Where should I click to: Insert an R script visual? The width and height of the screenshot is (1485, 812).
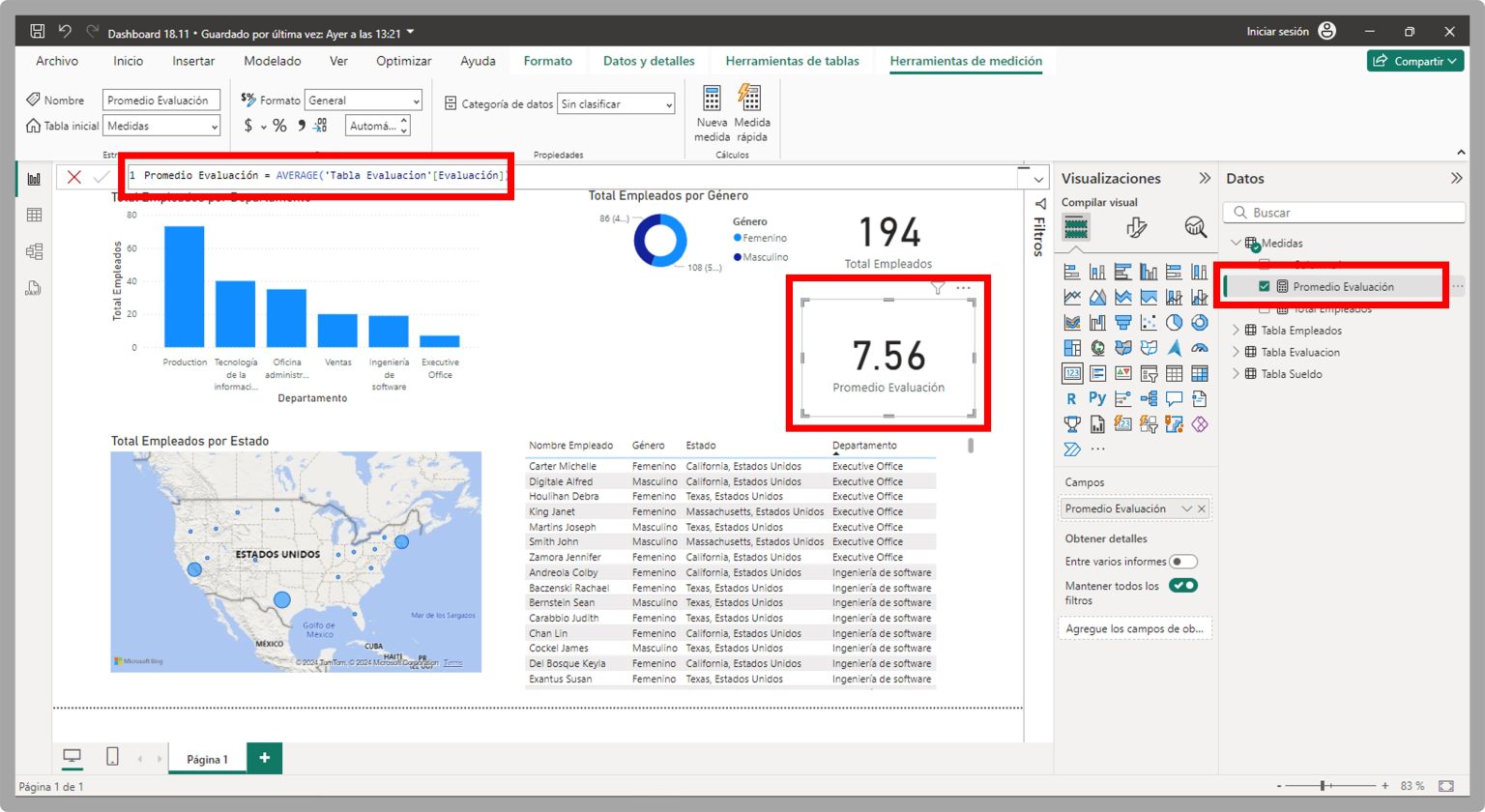[1070, 397]
